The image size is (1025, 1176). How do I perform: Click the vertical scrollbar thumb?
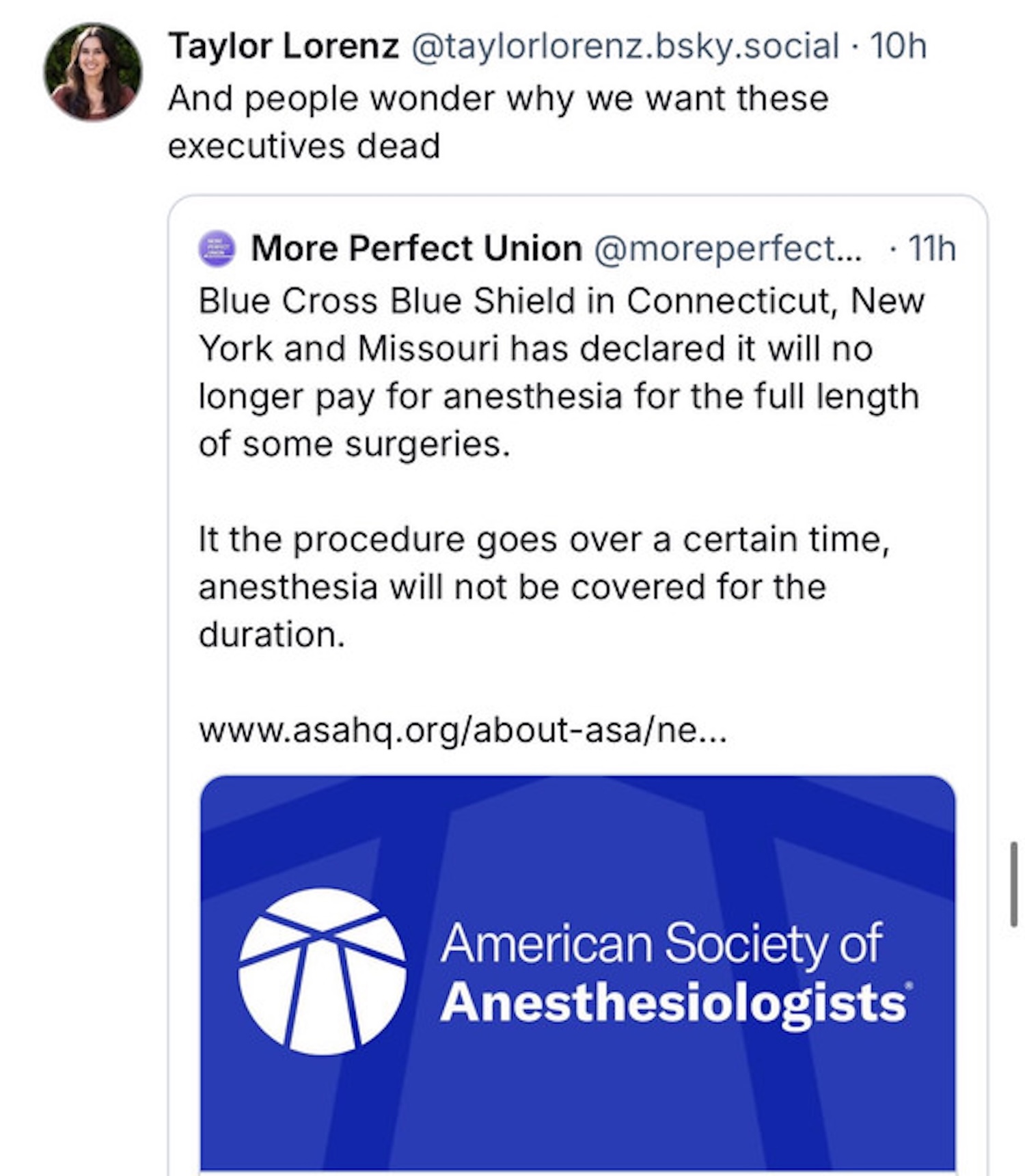tap(1014, 884)
